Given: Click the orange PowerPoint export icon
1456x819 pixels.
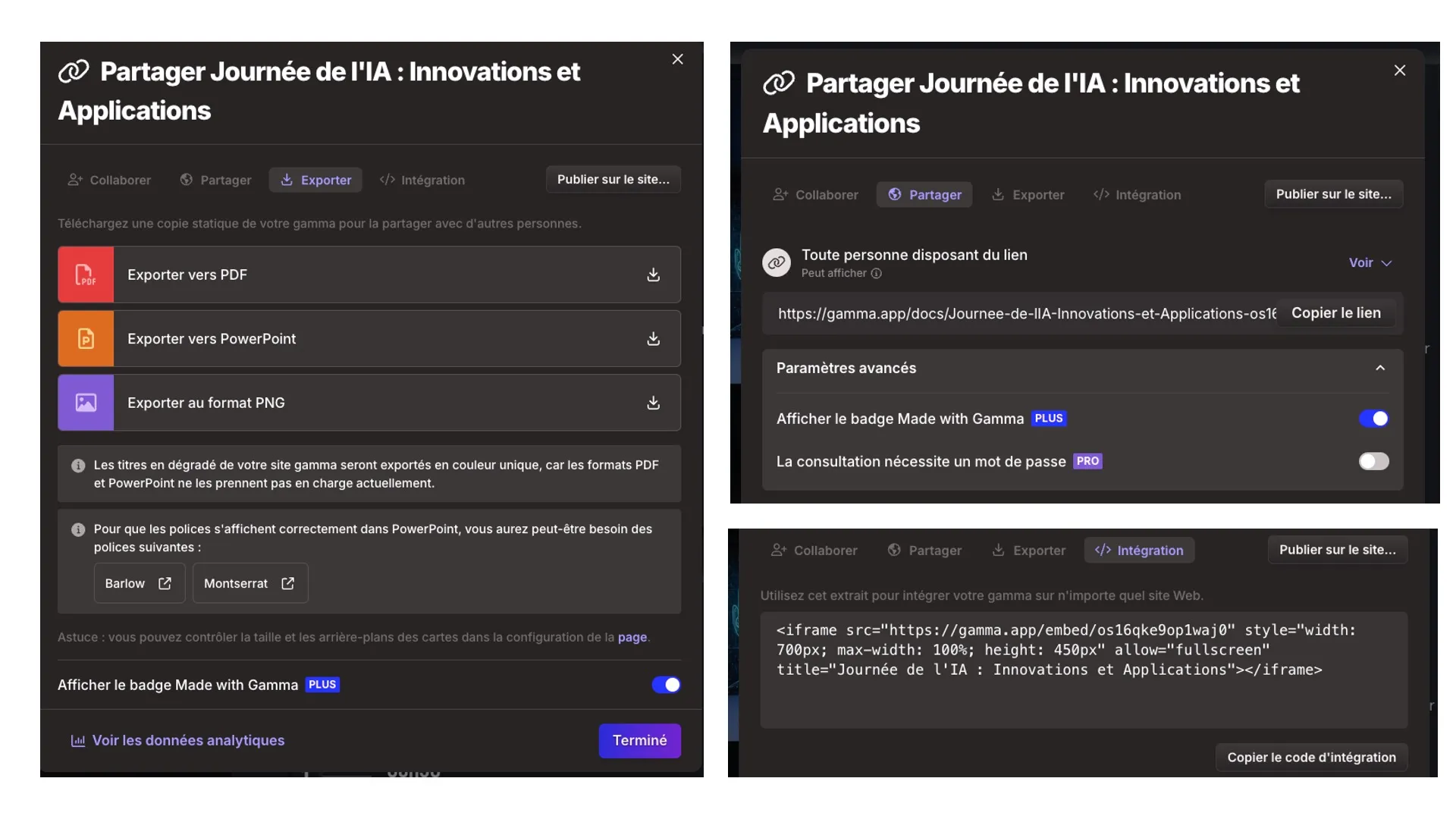Looking at the screenshot, I should click(x=86, y=339).
